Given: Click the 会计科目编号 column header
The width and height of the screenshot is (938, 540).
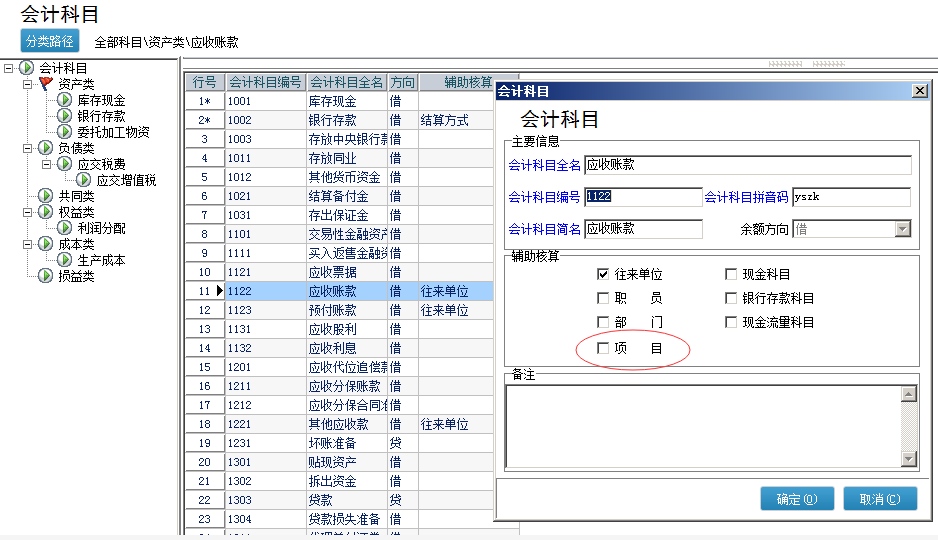Looking at the screenshot, I should point(265,82).
